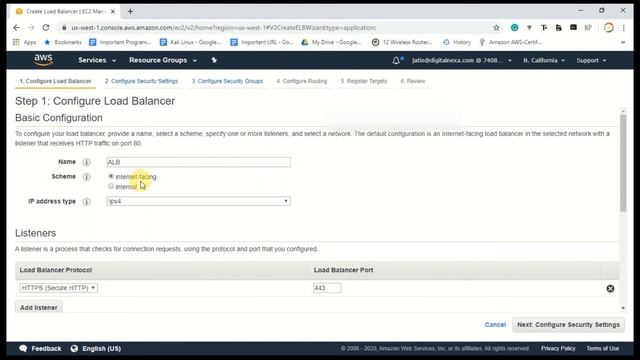Screen dimensions: 640x360
Task: Click the AWS logo home icon
Action: (x=43, y=60)
